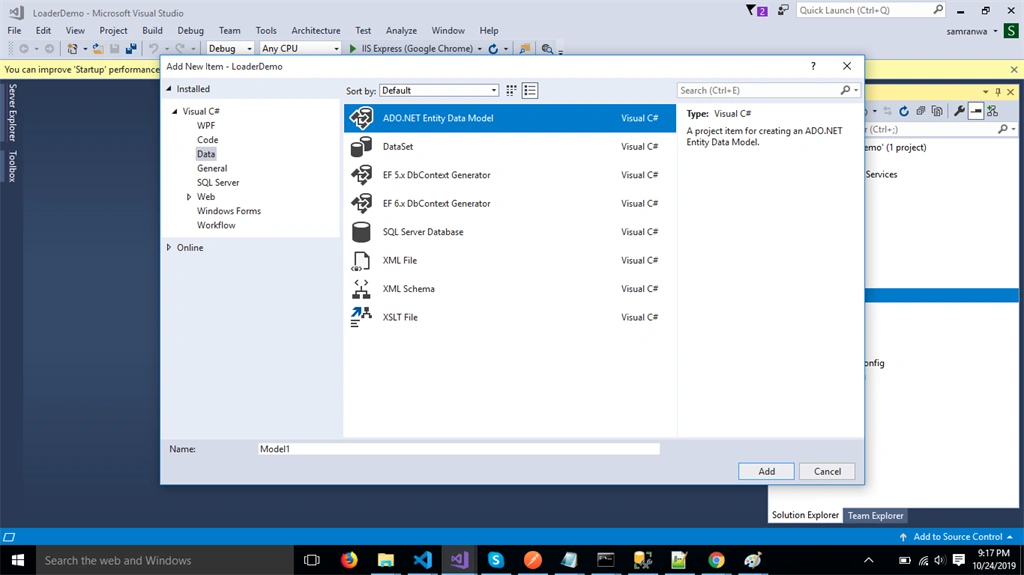The height and width of the screenshot is (575, 1024).
Task: Open the IIS Express browser dropdown arrow
Action: (x=480, y=49)
